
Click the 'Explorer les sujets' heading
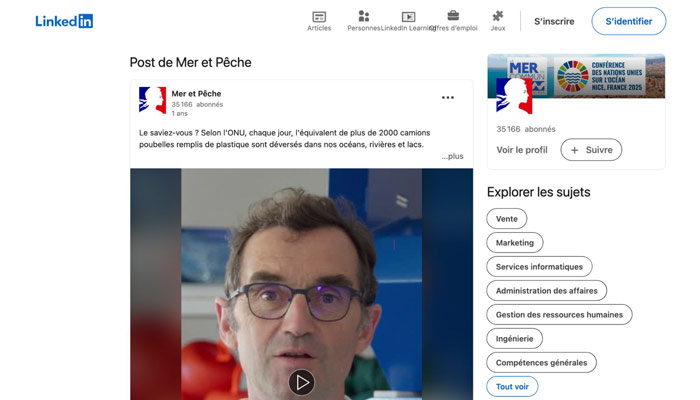coord(538,192)
